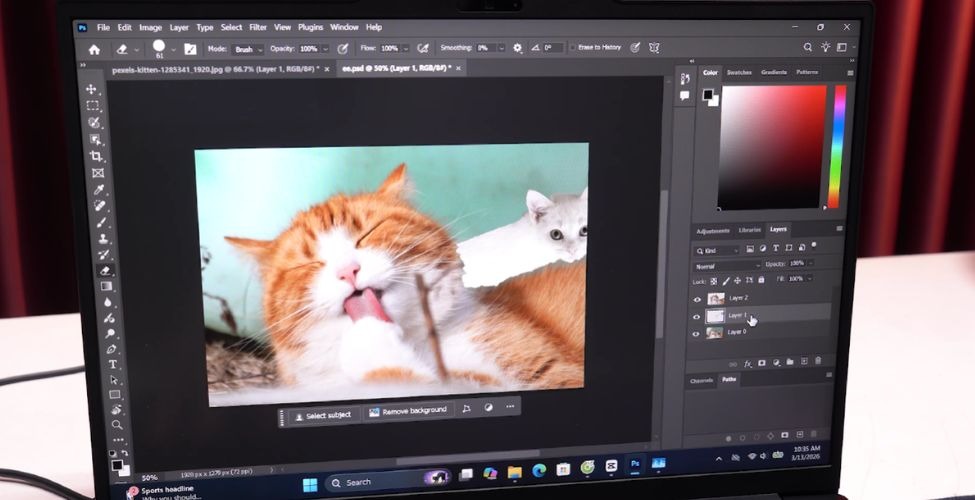Enable the Erase to History checkbox

click(x=572, y=47)
